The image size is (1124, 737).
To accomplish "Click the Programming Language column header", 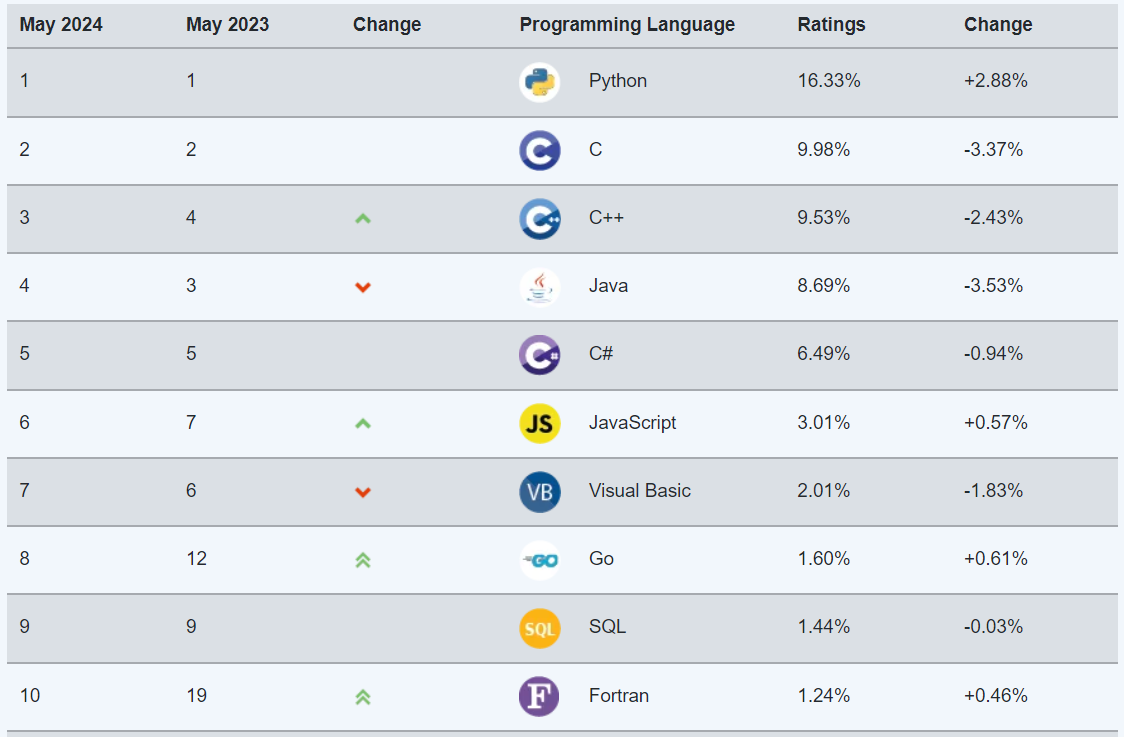I will (627, 24).
